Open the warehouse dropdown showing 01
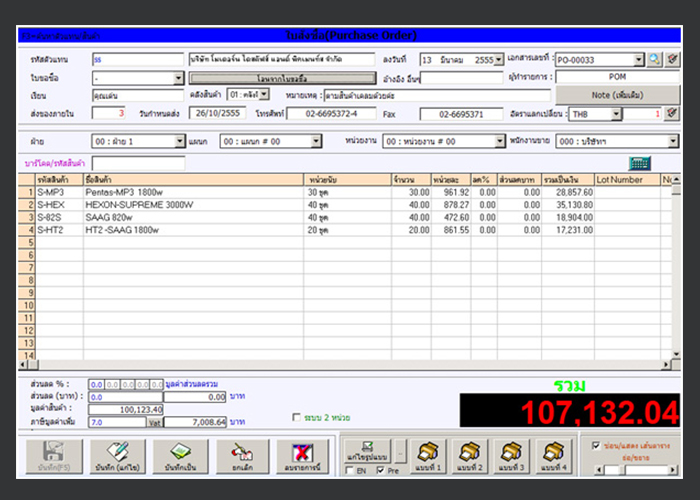The height and width of the screenshot is (500, 700). pos(264,94)
